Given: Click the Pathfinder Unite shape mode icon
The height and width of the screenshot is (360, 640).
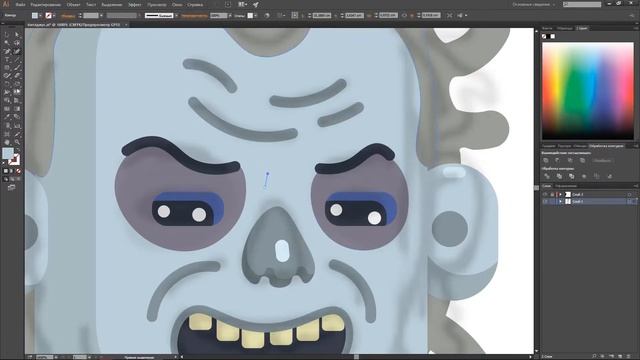Looking at the screenshot, I should pyautogui.click(x=546, y=160).
